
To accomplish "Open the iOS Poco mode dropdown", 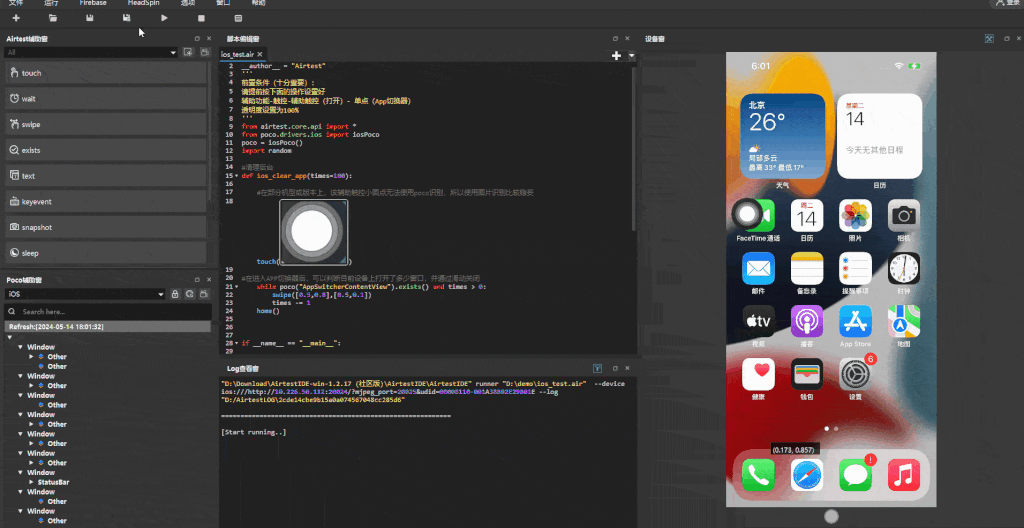I will (x=86, y=294).
